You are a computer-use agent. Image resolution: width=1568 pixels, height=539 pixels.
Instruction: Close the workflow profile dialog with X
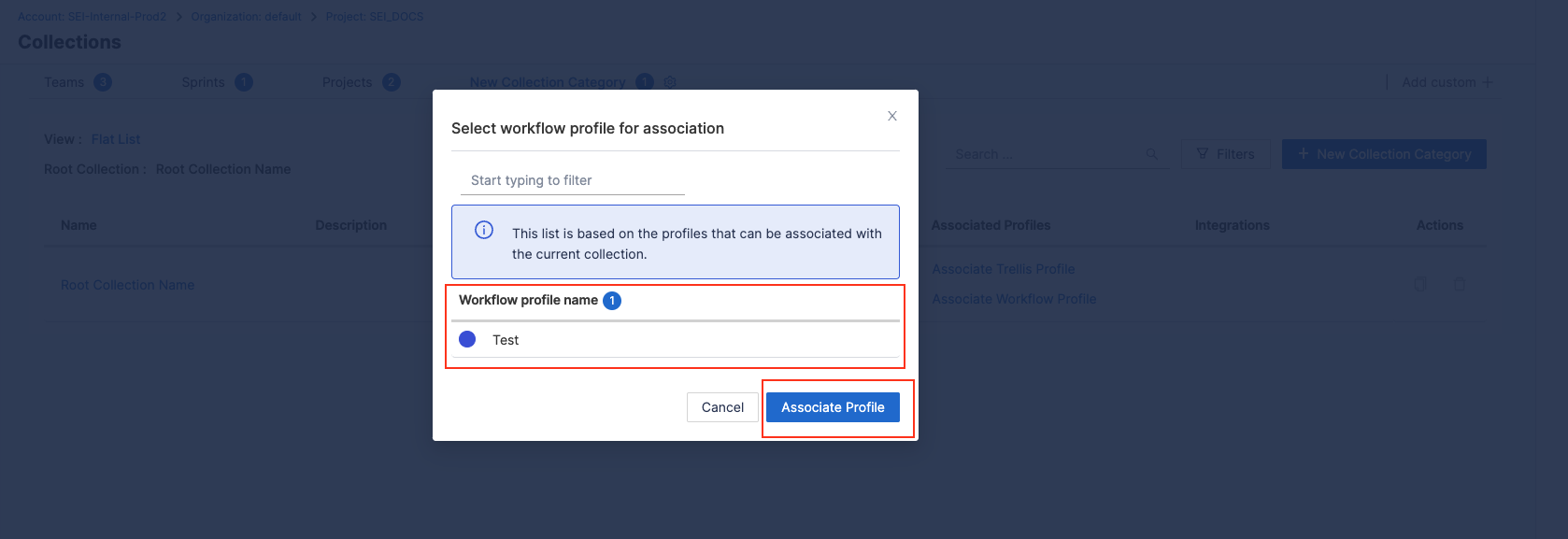coord(892,116)
